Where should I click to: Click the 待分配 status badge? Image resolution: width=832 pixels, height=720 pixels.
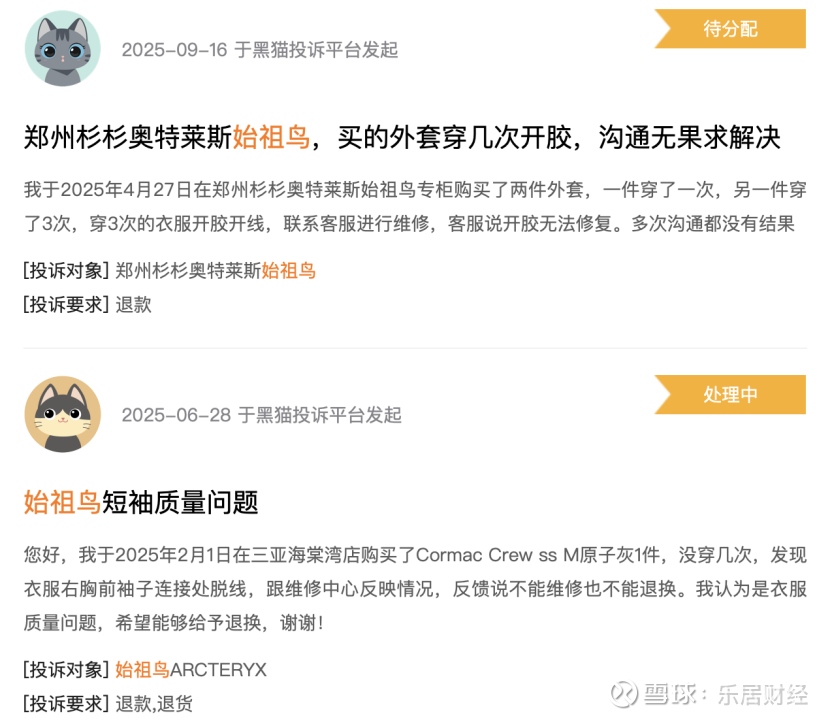point(730,29)
